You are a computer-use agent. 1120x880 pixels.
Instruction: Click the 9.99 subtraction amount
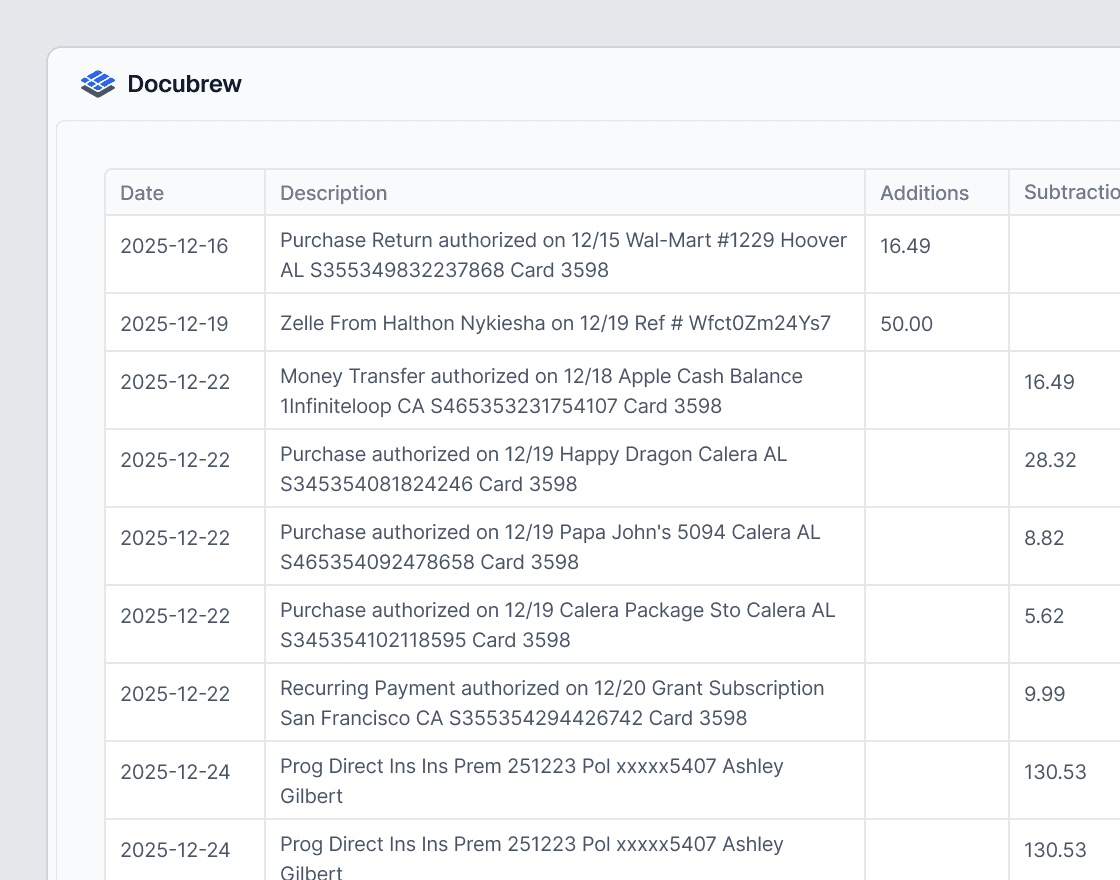[x=1044, y=693]
